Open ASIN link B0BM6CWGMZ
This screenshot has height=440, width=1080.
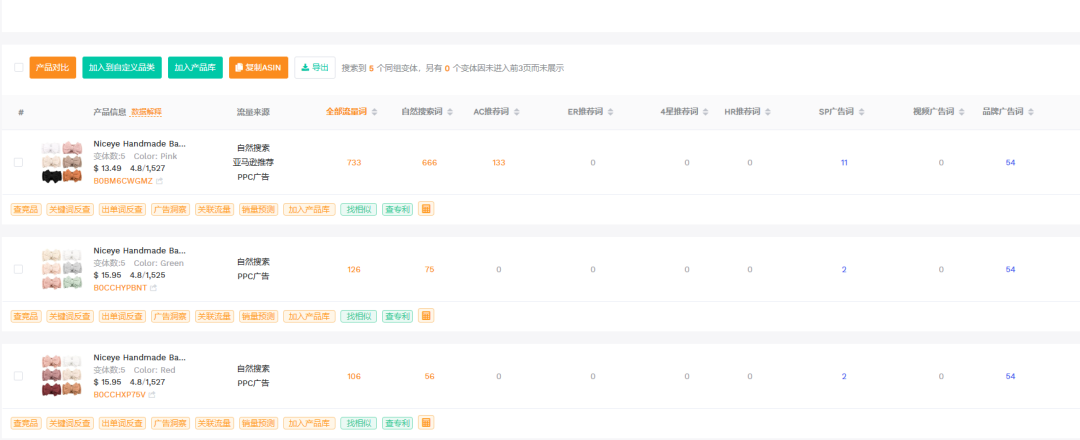tap(124, 181)
